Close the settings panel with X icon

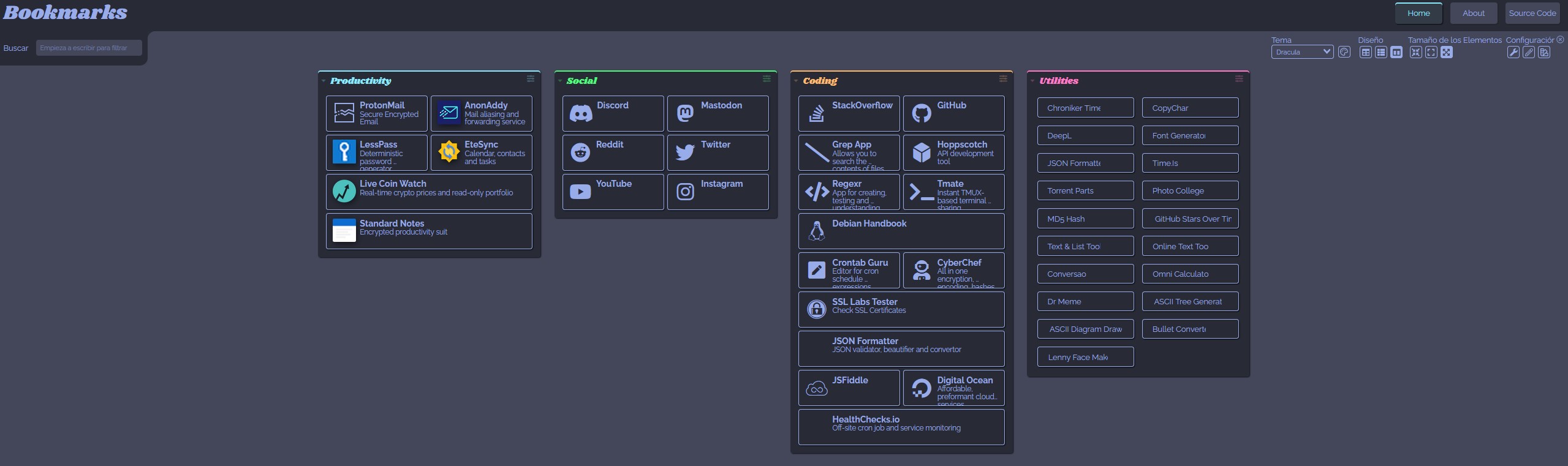[1560, 40]
